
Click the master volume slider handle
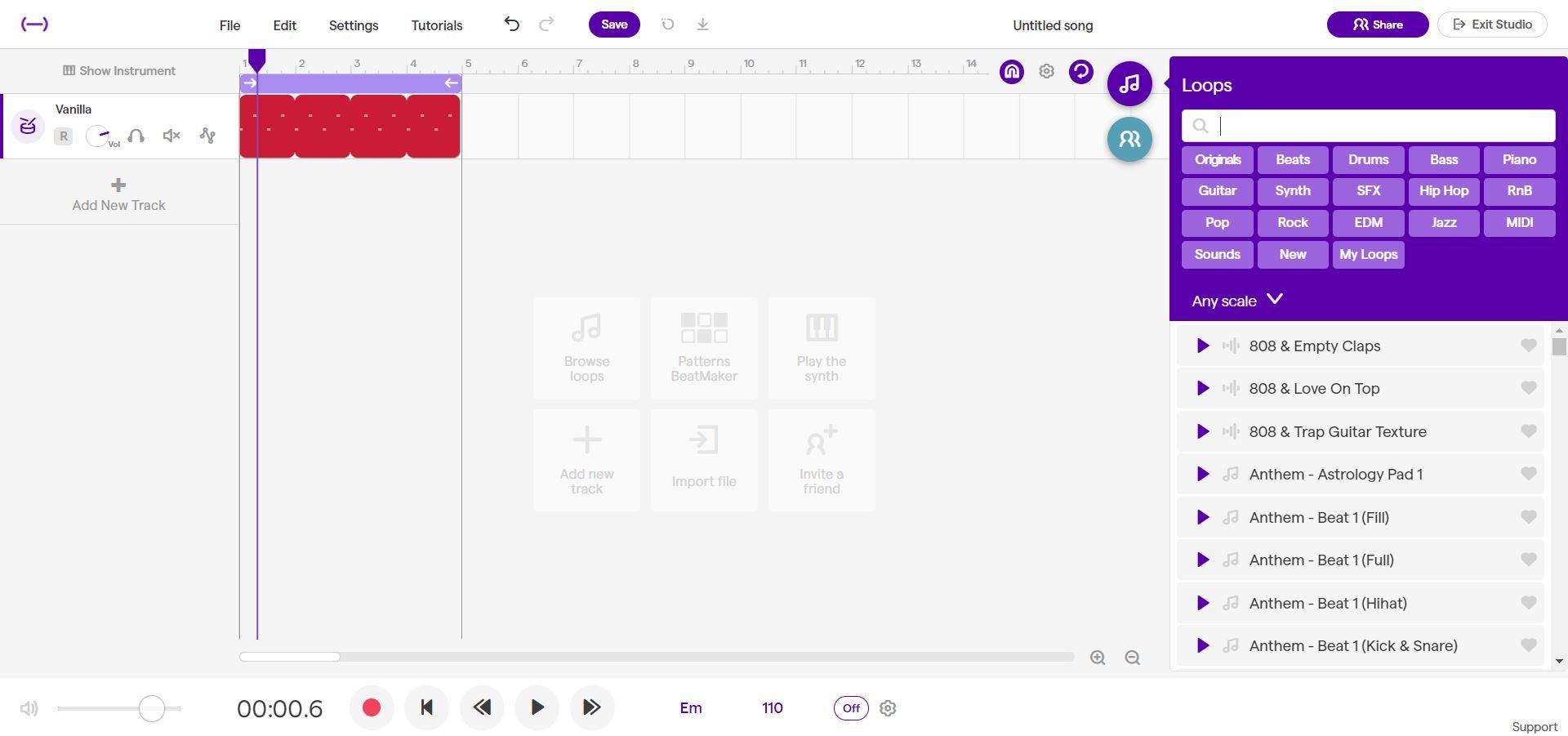coord(152,708)
